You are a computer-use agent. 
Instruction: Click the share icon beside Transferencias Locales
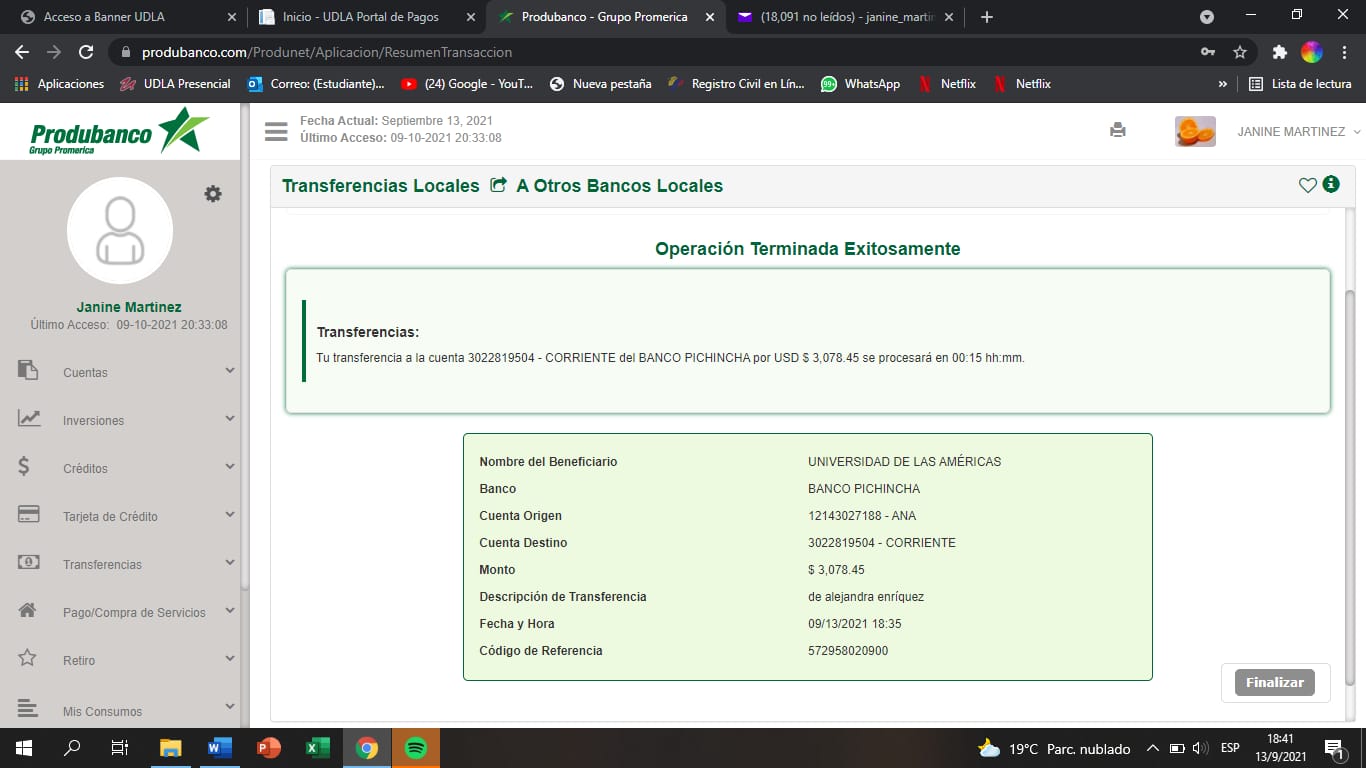[498, 185]
